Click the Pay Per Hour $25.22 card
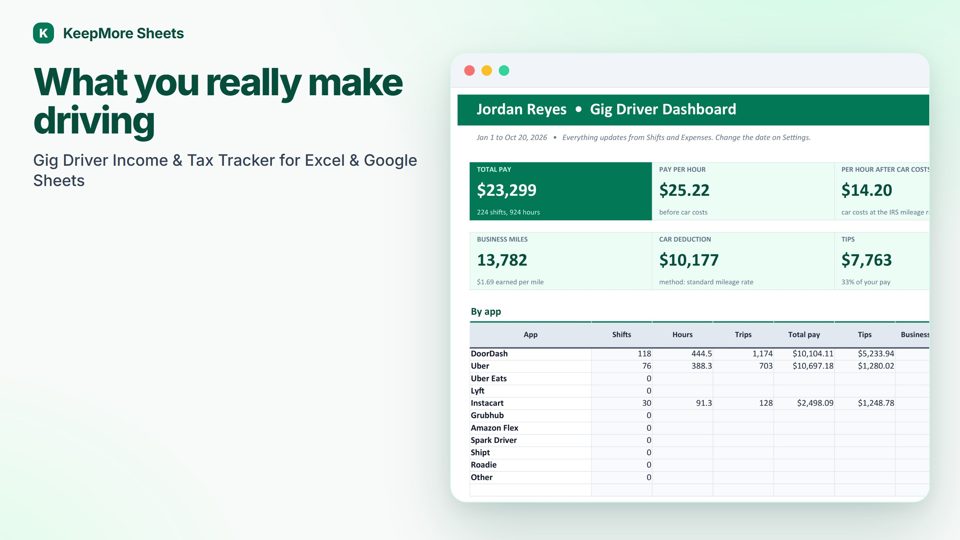The width and height of the screenshot is (960, 540). [x=743, y=191]
